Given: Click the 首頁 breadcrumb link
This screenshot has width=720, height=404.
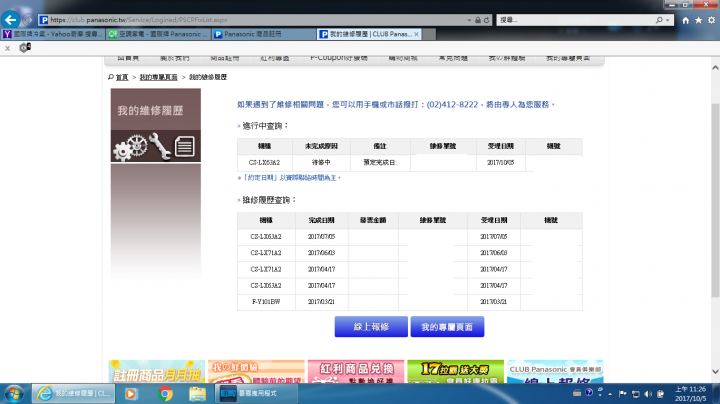Looking at the screenshot, I should pos(122,77).
